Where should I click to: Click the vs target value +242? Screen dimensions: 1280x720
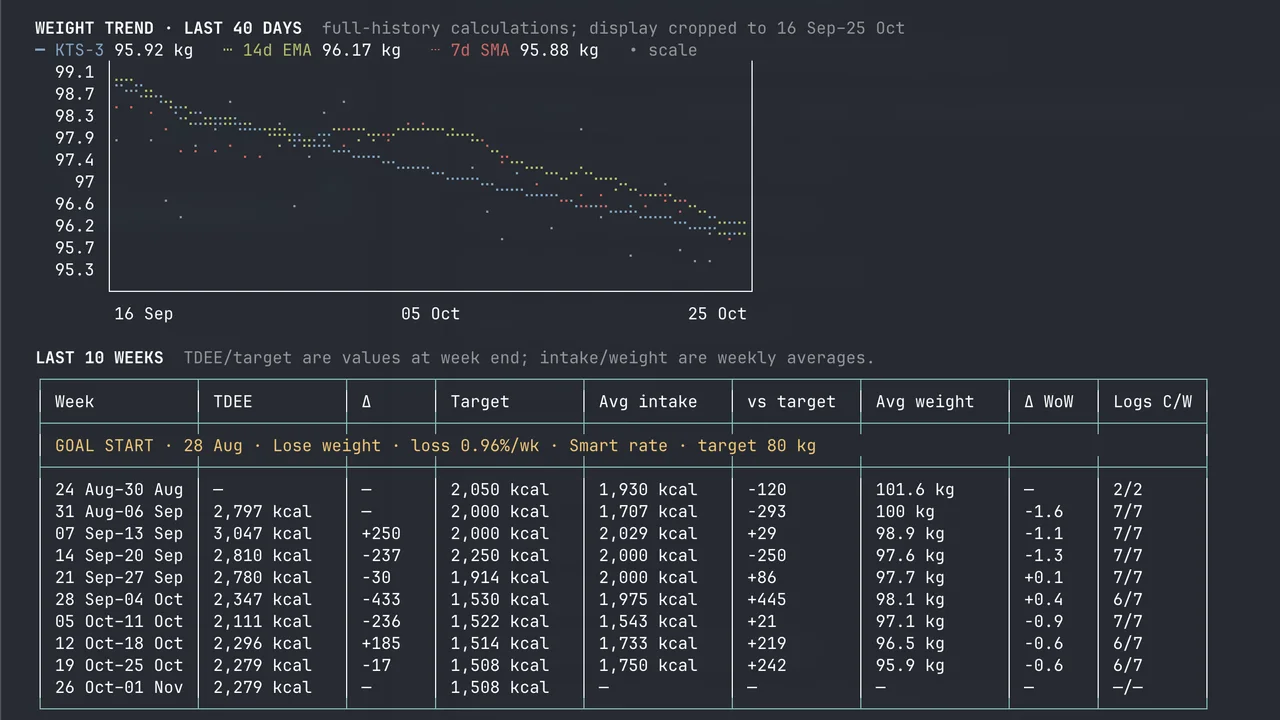767,666
